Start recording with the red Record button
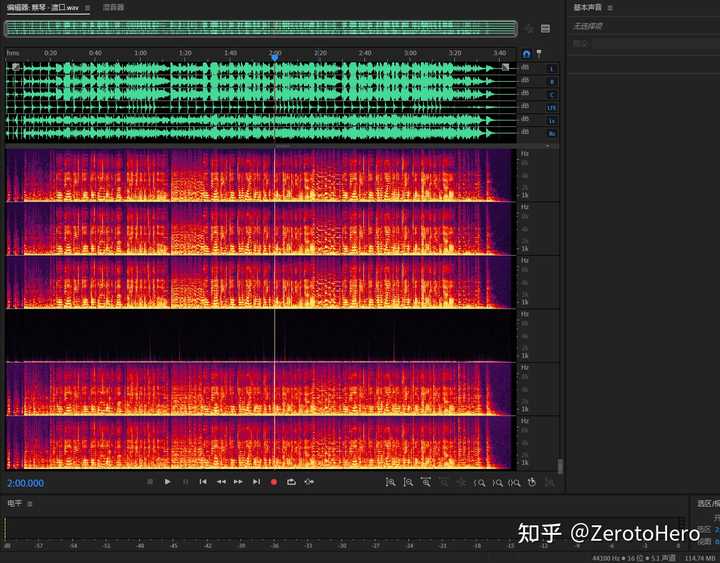 pyautogui.click(x=274, y=482)
